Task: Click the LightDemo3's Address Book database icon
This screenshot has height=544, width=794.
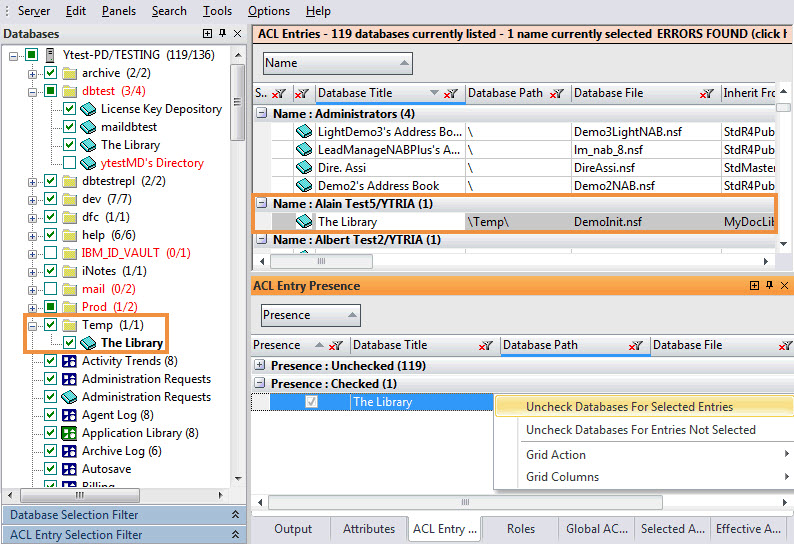Action: point(304,131)
